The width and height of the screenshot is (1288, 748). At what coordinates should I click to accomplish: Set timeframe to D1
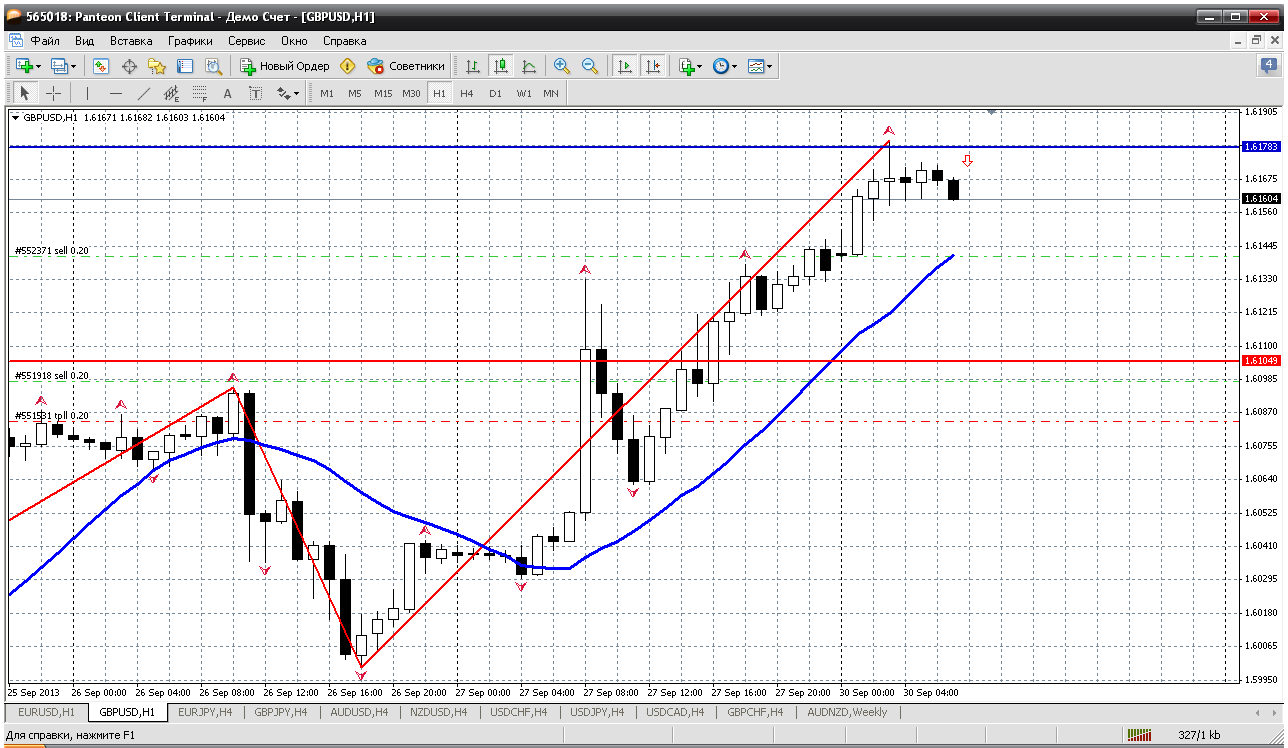495,93
